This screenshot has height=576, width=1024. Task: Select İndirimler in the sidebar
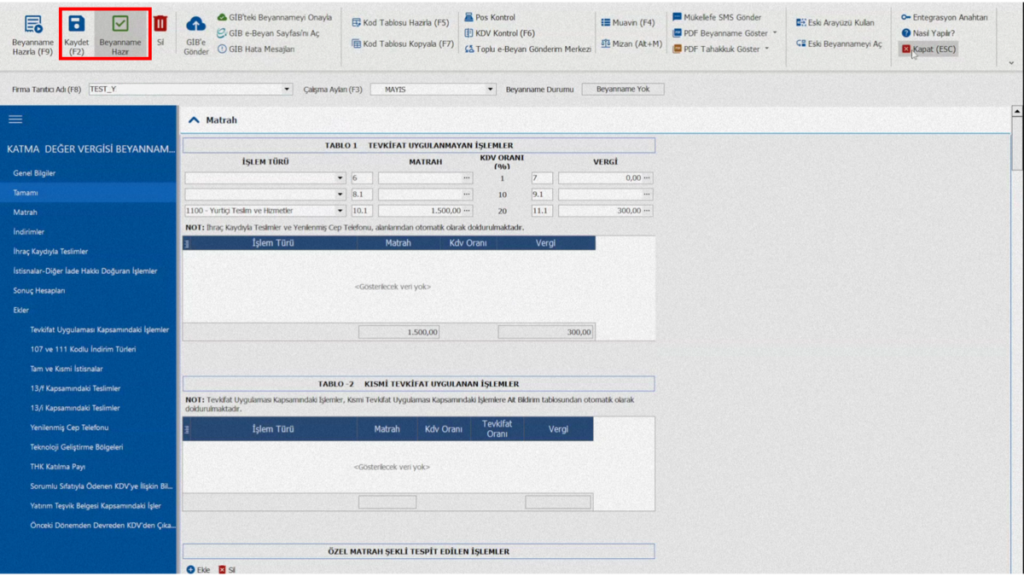[x=29, y=232]
